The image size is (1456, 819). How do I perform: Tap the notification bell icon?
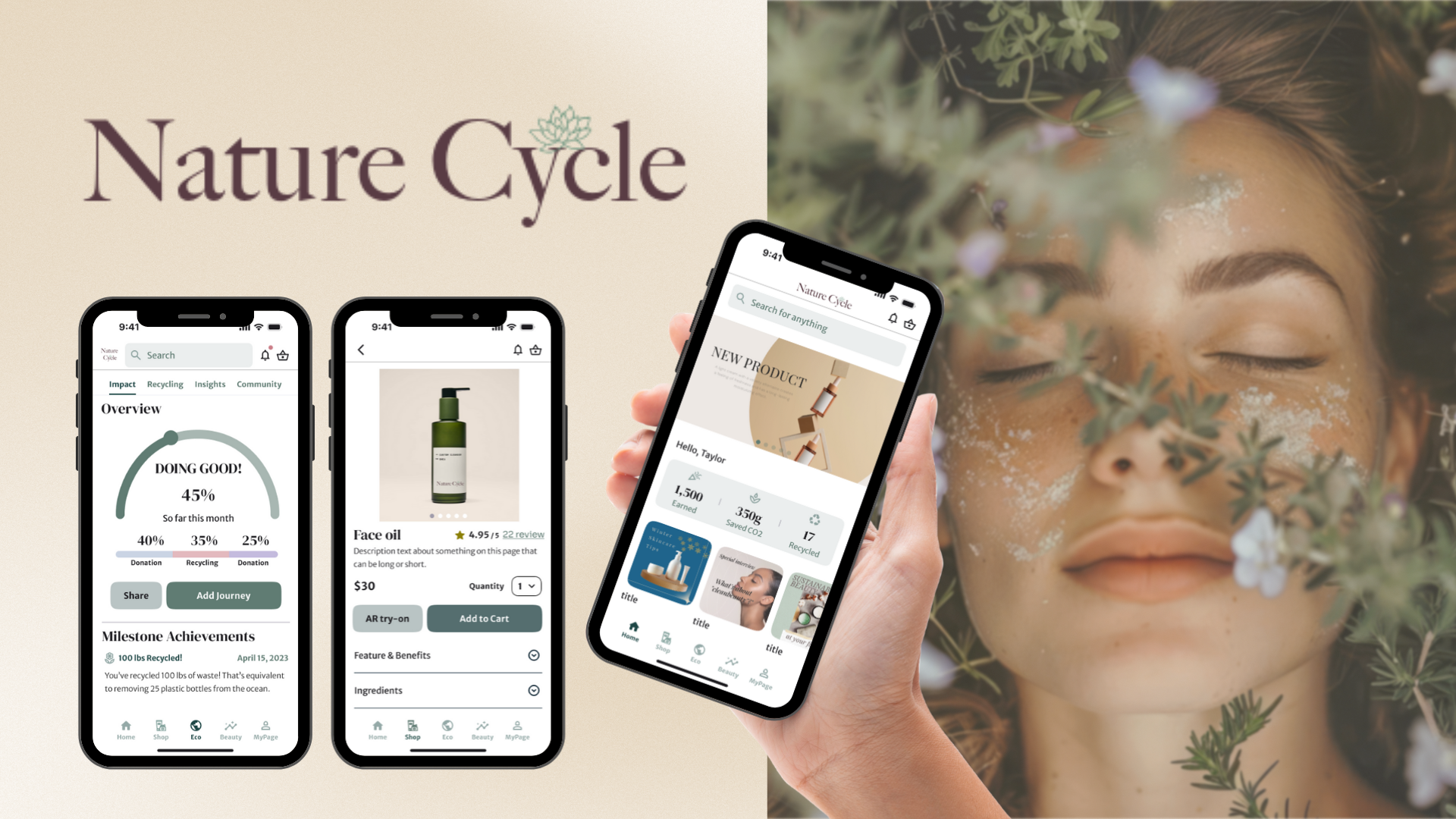click(265, 354)
